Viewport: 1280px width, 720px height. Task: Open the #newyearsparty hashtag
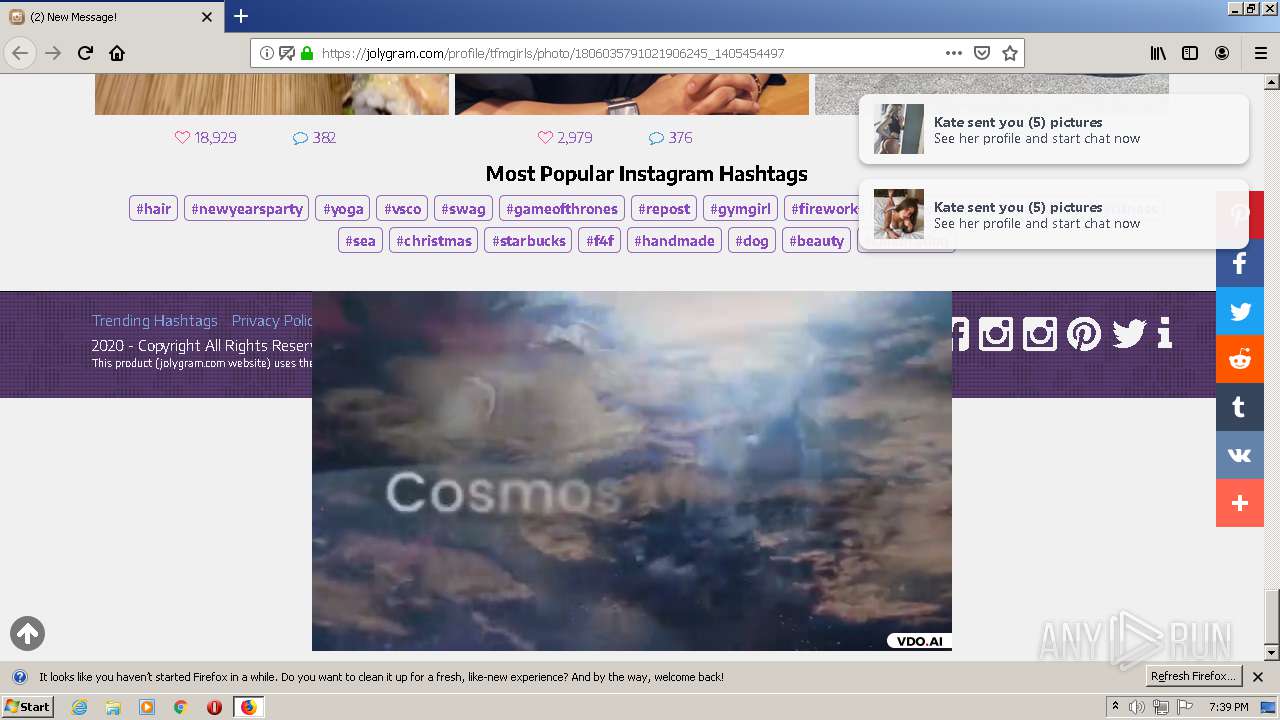point(247,208)
